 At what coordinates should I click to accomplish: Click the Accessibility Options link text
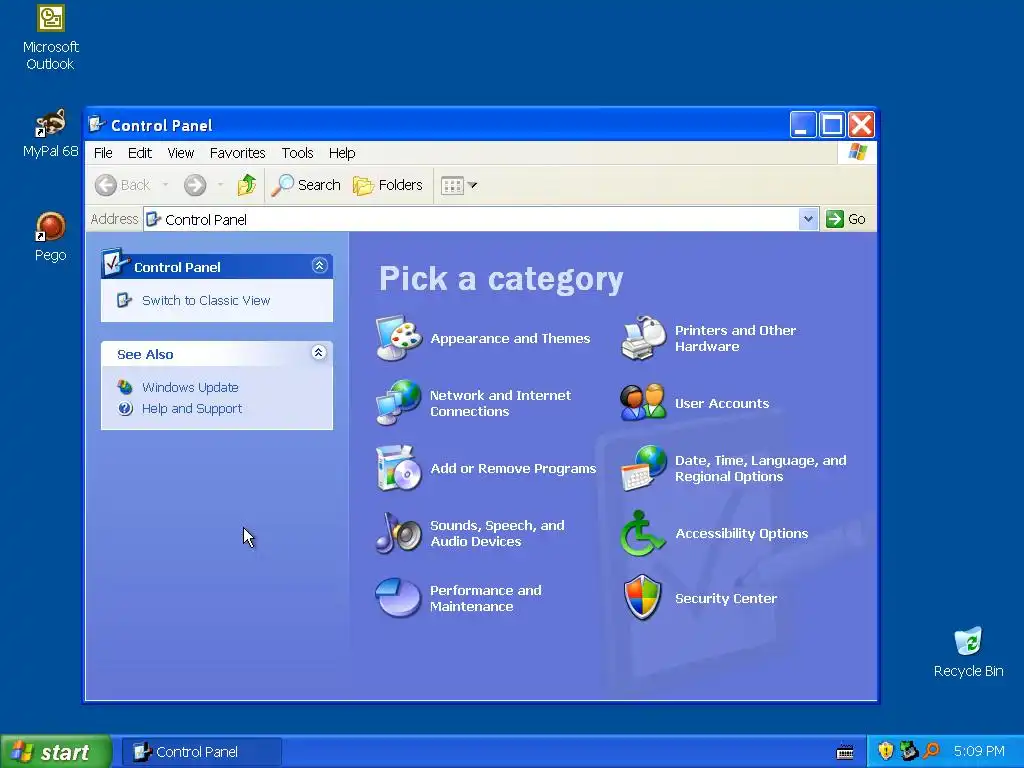click(741, 534)
